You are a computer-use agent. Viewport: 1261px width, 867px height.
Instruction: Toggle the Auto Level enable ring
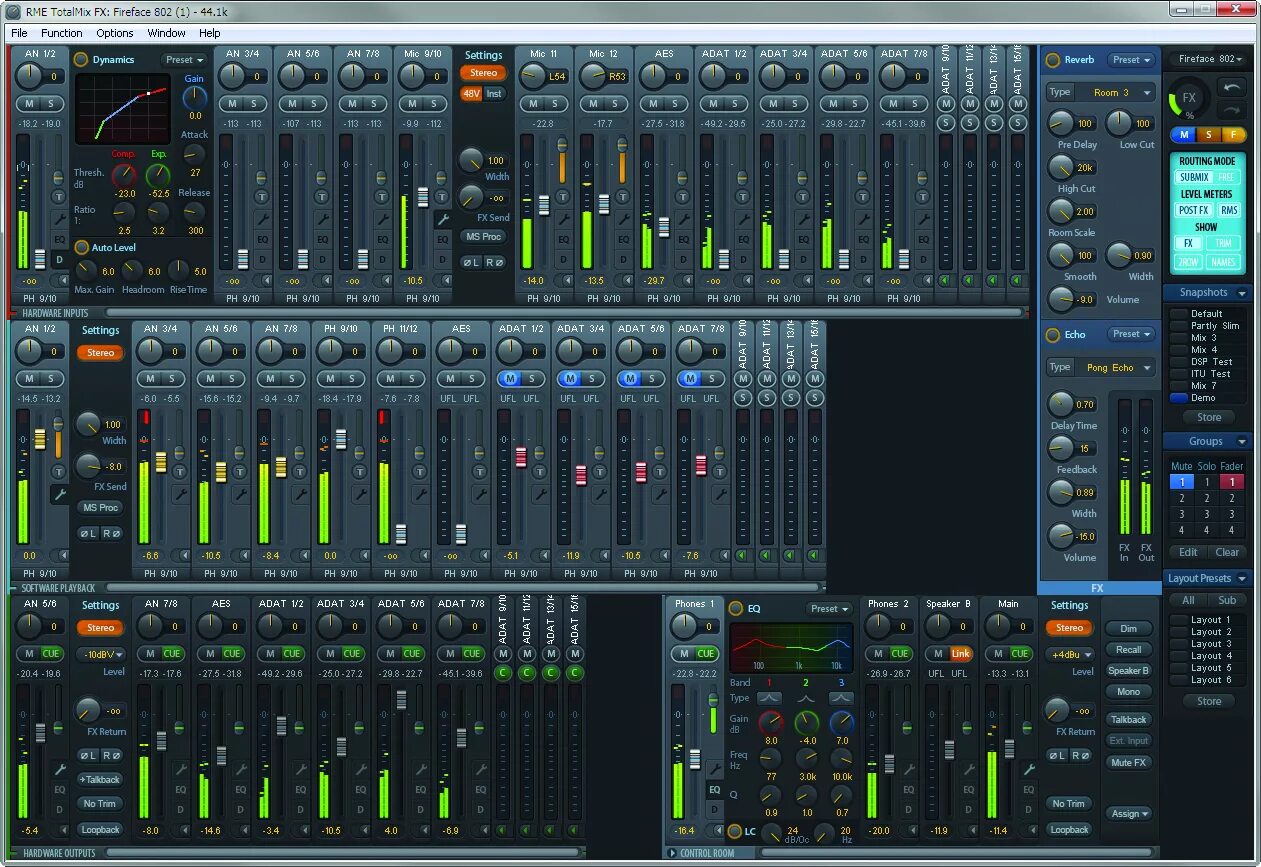(x=81, y=247)
